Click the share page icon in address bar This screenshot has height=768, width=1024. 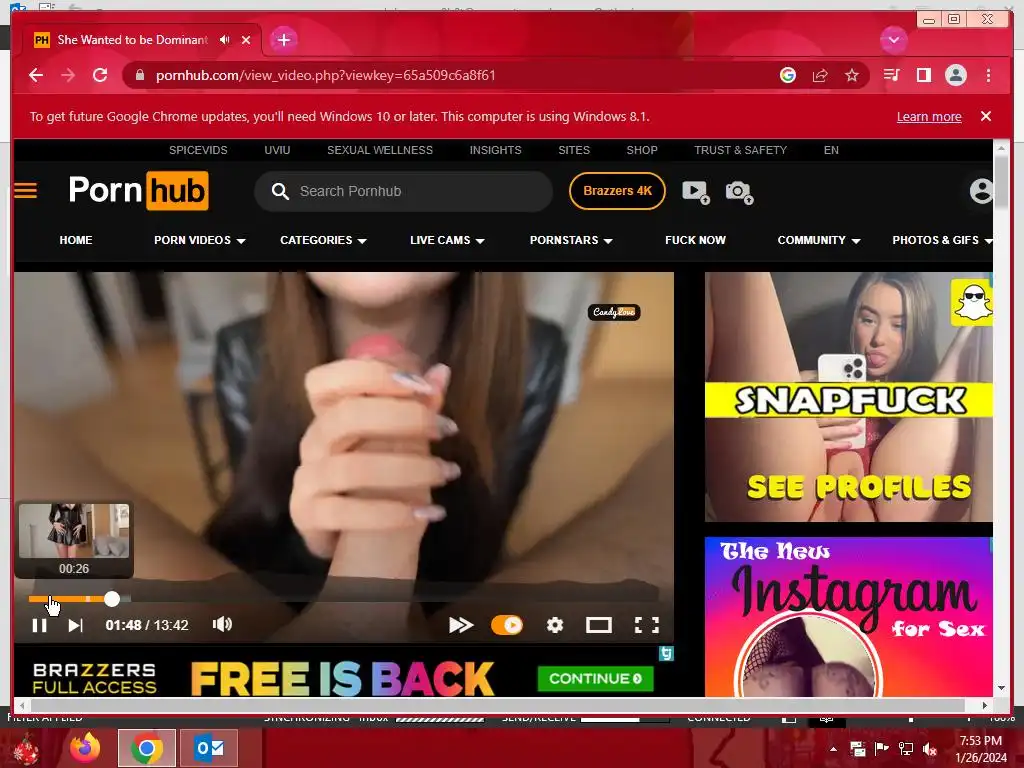pyautogui.click(x=820, y=75)
